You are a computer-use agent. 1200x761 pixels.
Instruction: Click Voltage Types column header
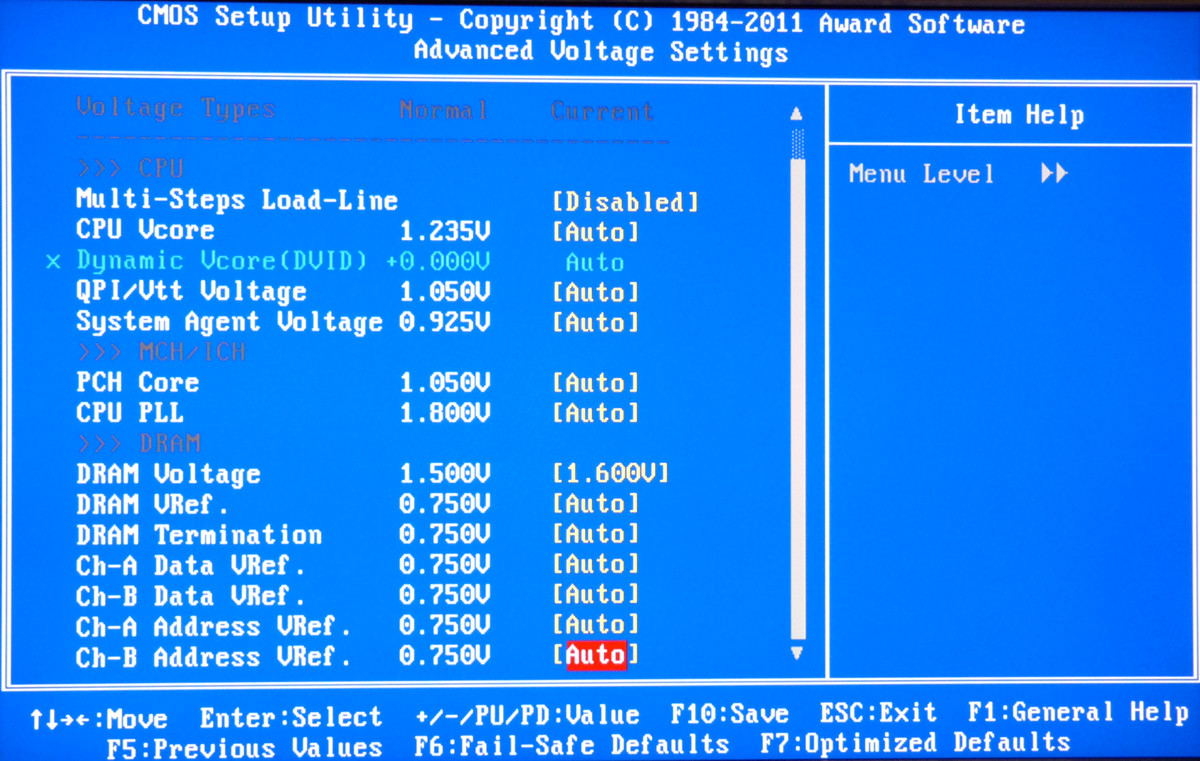(x=176, y=108)
